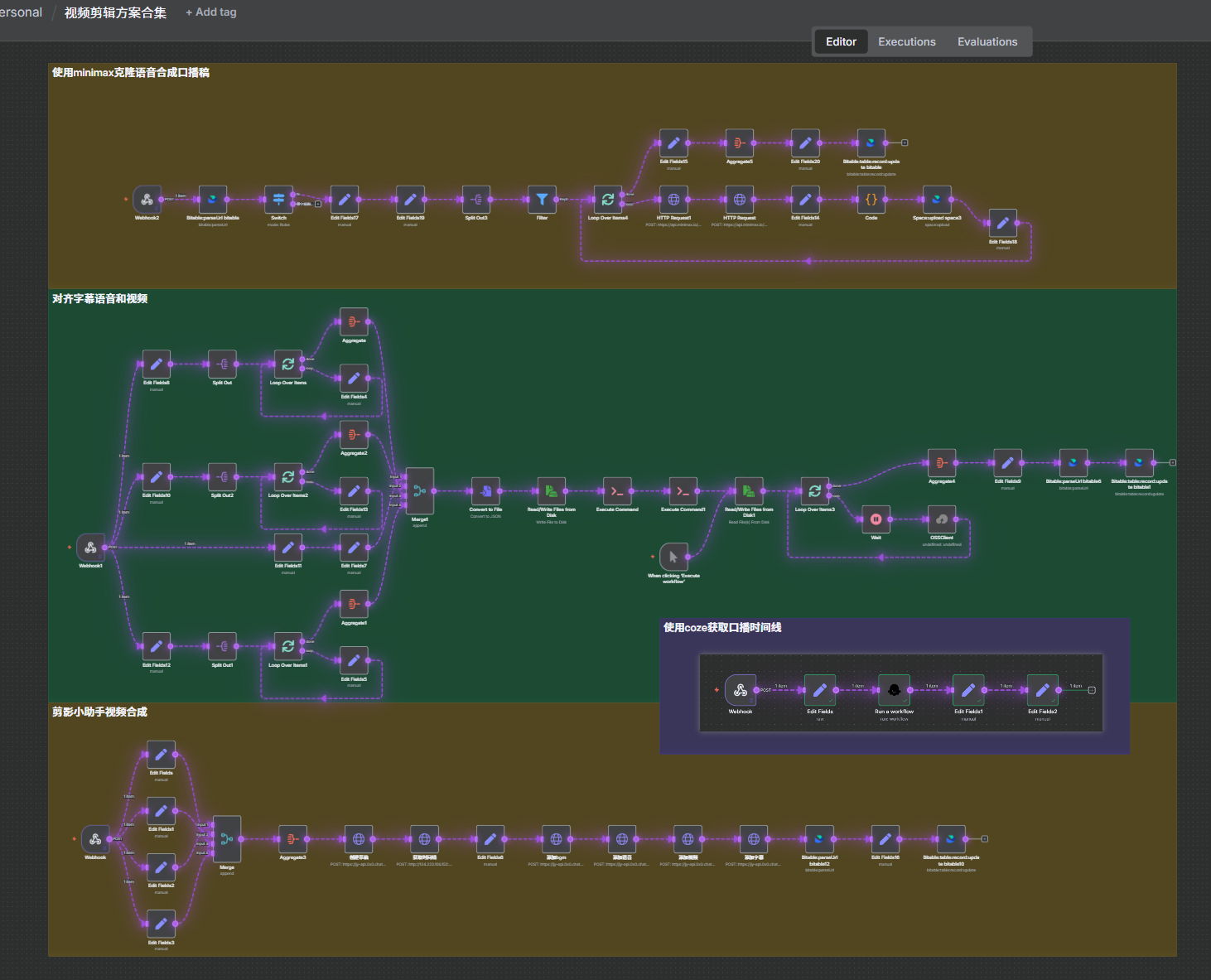Select the Webhook2 node icon
Screen dimensions: 1211x980
[x=147, y=200]
